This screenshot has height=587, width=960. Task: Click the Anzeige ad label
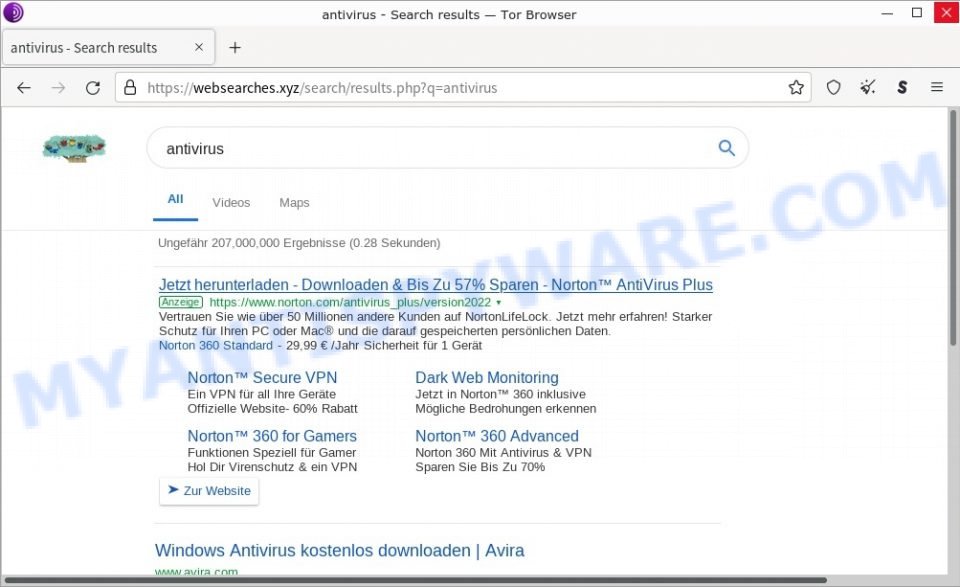pyautogui.click(x=181, y=302)
